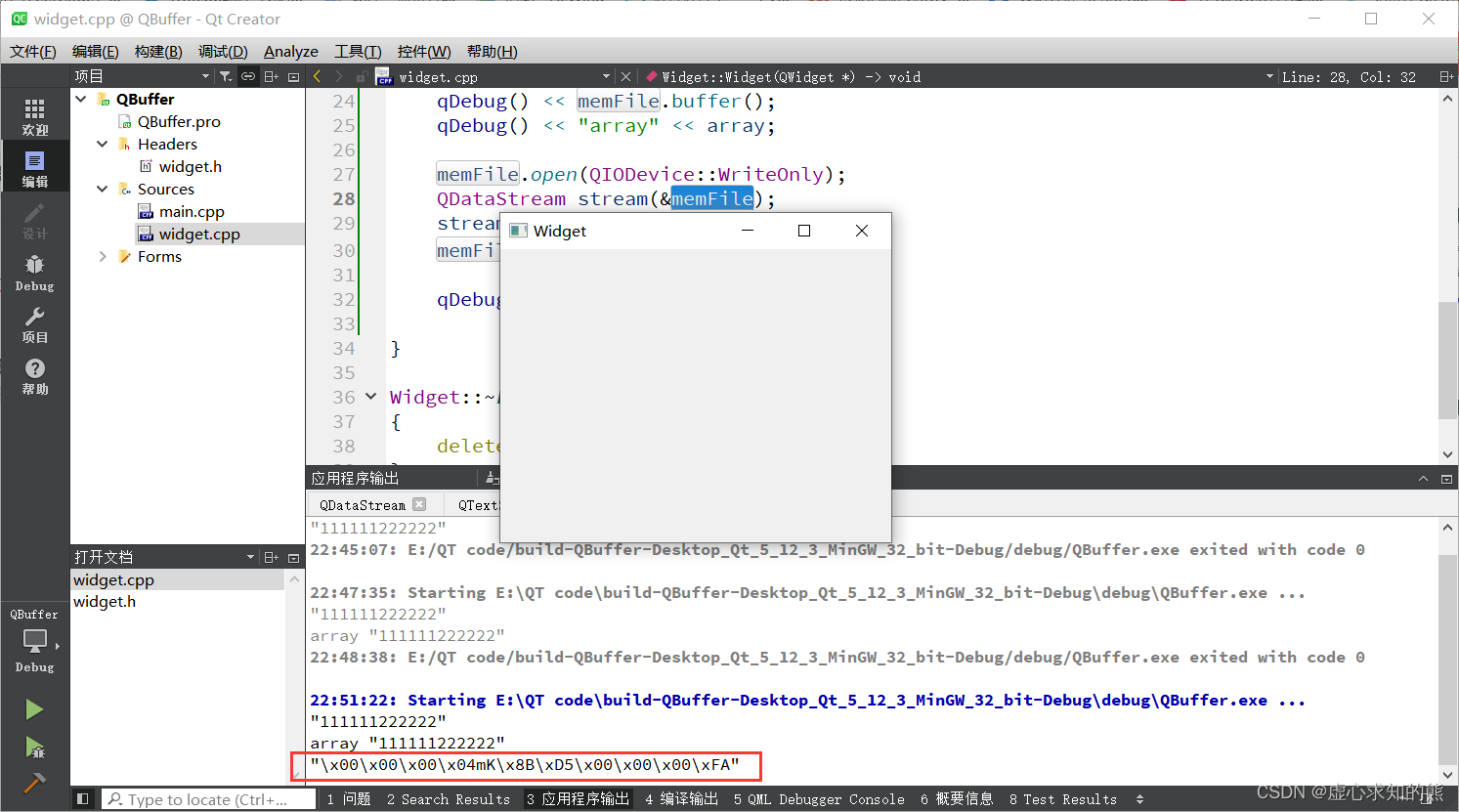Go forward in editor navigation history
The width and height of the screenshot is (1459, 812).
[338, 76]
